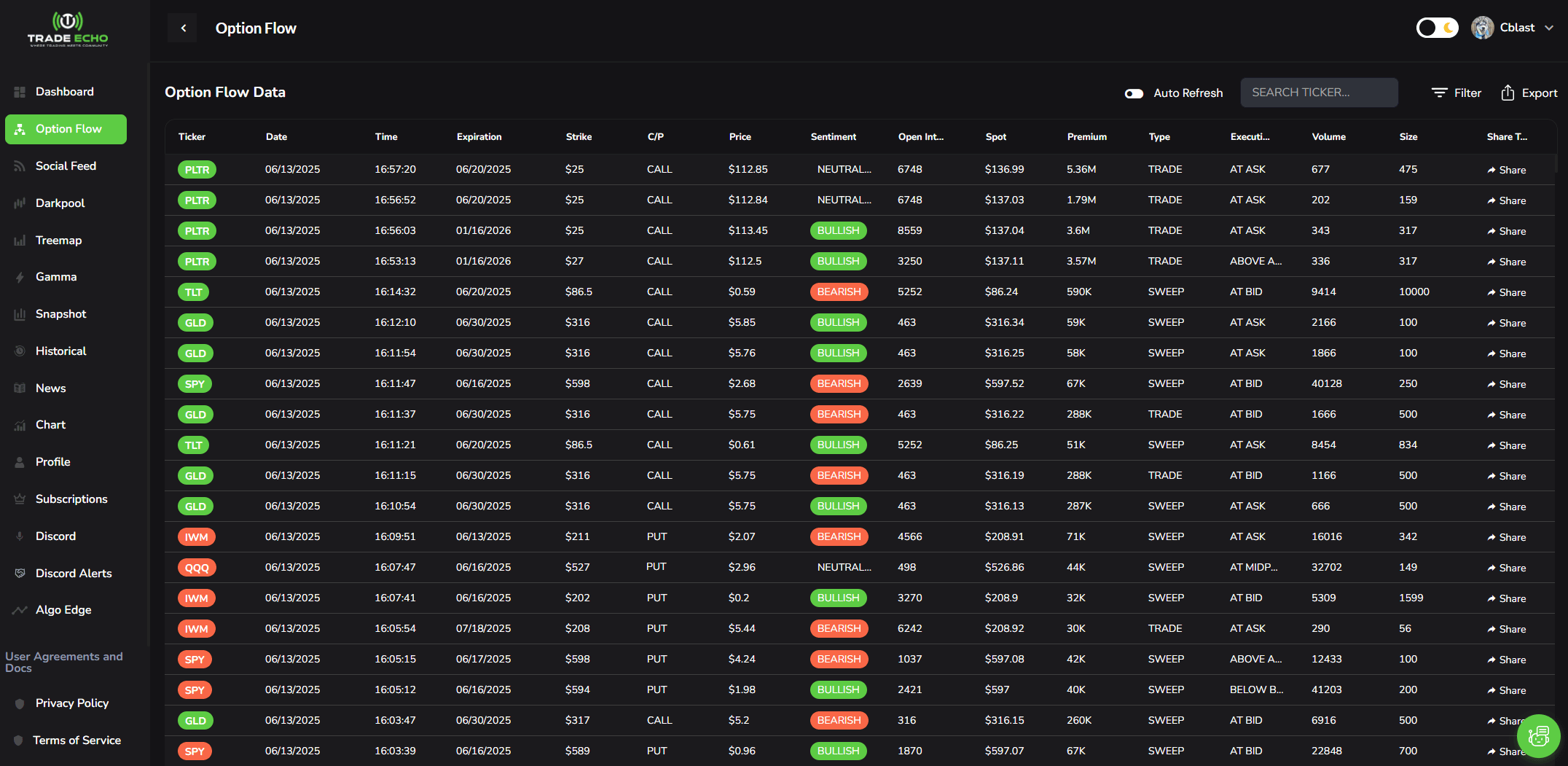
Task: Open the Treemap menu item
Action: pos(66,241)
